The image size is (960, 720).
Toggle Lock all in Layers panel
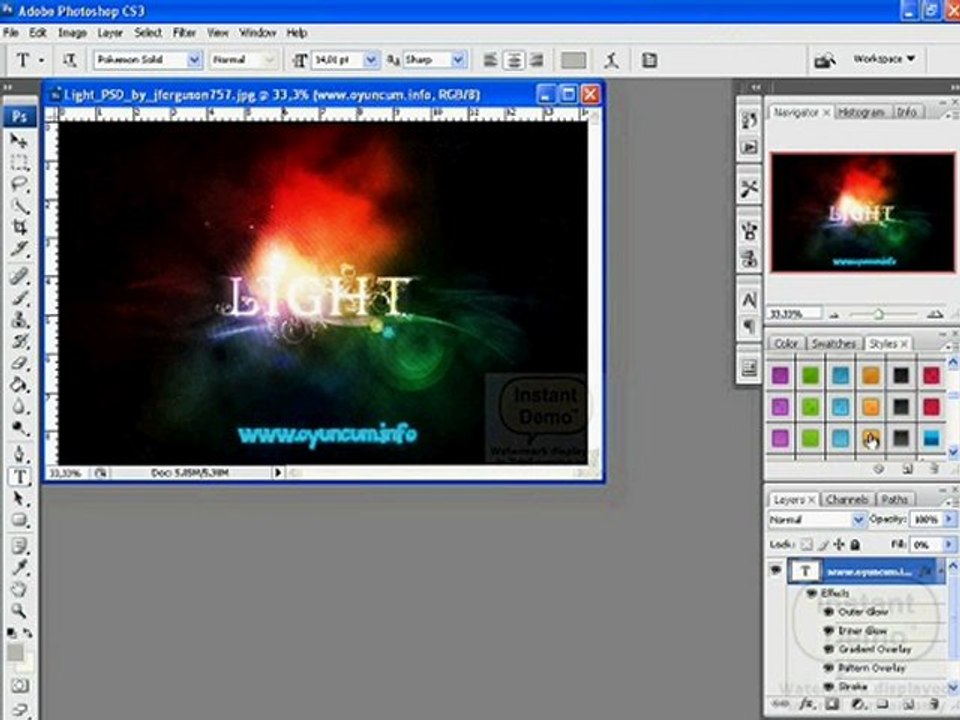tap(855, 544)
